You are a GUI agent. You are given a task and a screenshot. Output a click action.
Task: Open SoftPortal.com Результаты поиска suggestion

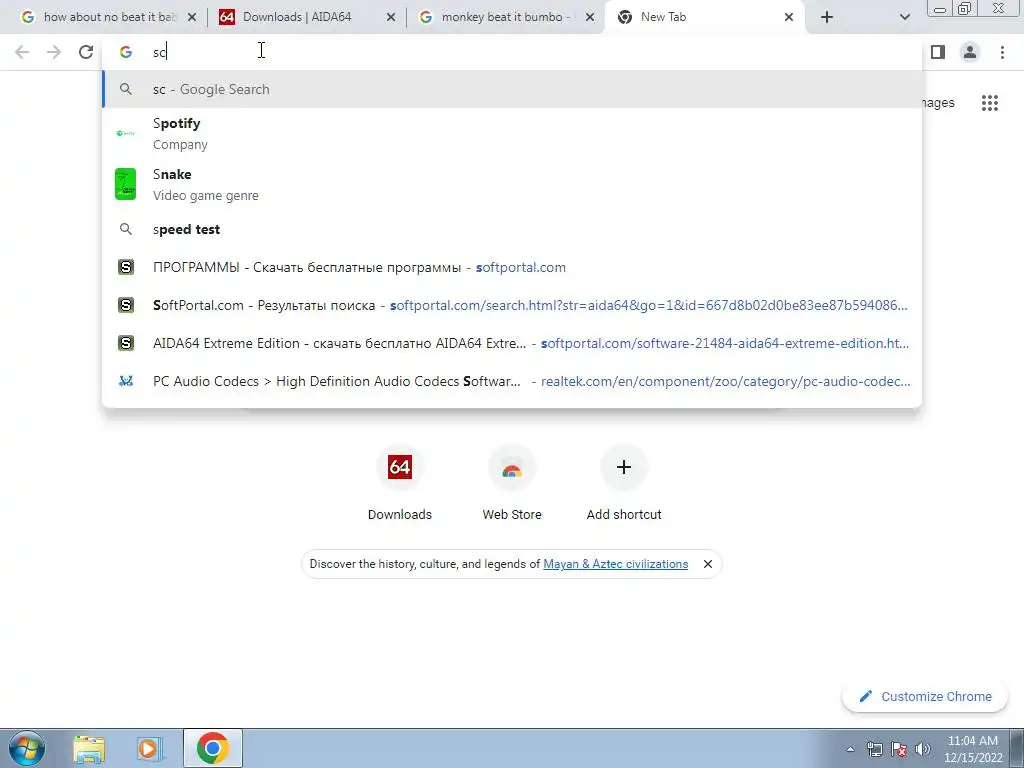[x=512, y=305]
